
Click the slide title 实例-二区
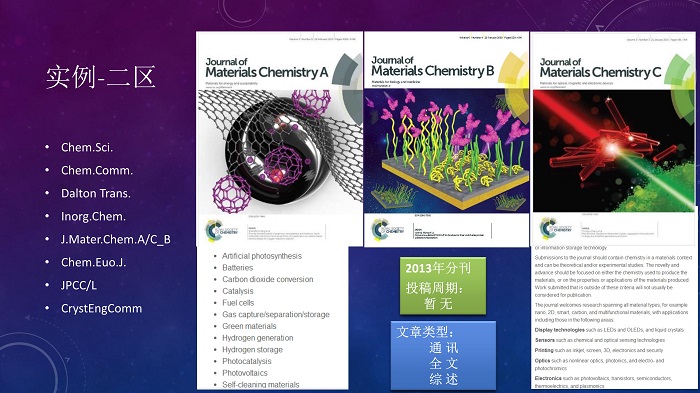tap(101, 77)
